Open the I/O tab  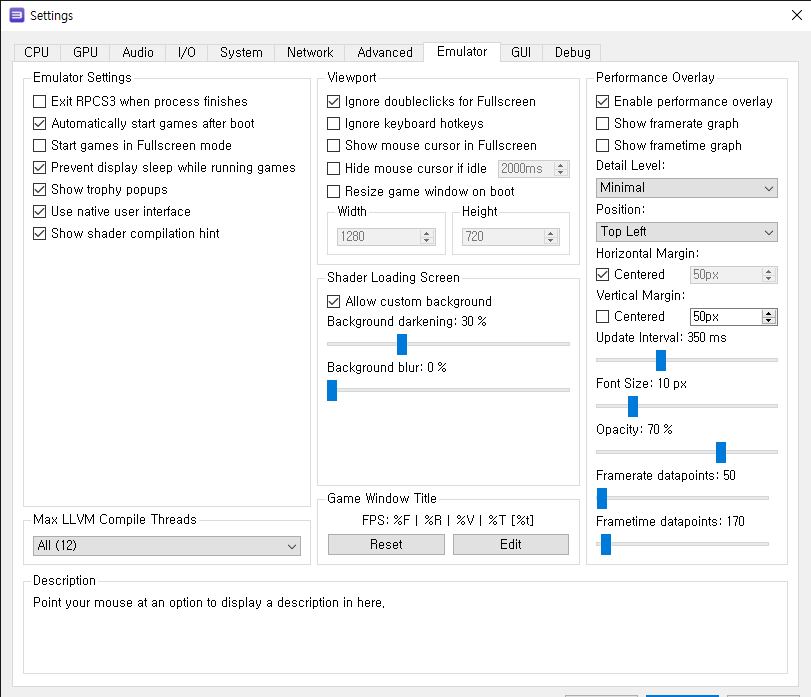click(x=187, y=53)
